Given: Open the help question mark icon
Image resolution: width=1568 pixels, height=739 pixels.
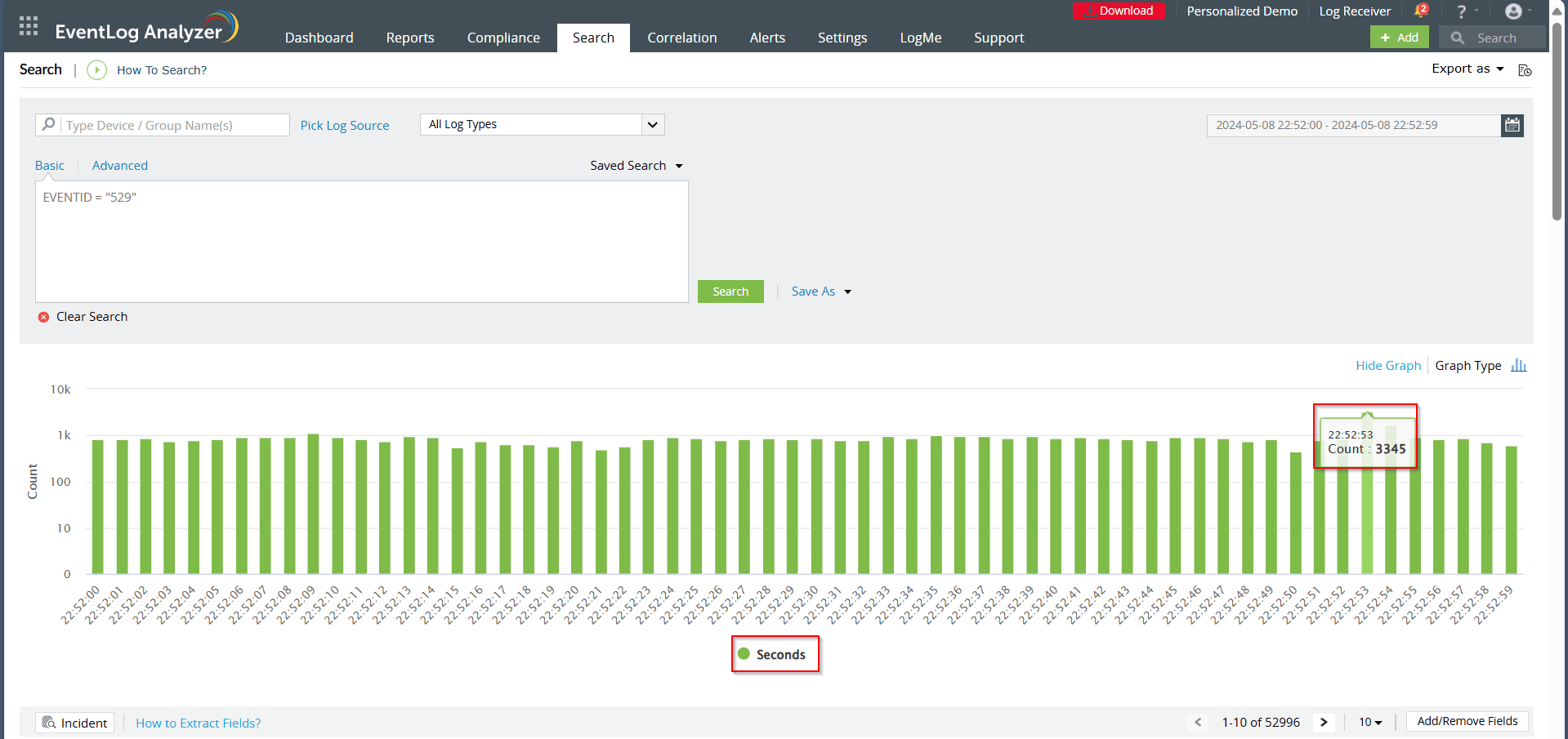Looking at the screenshot, I should tap(1462, 11).
